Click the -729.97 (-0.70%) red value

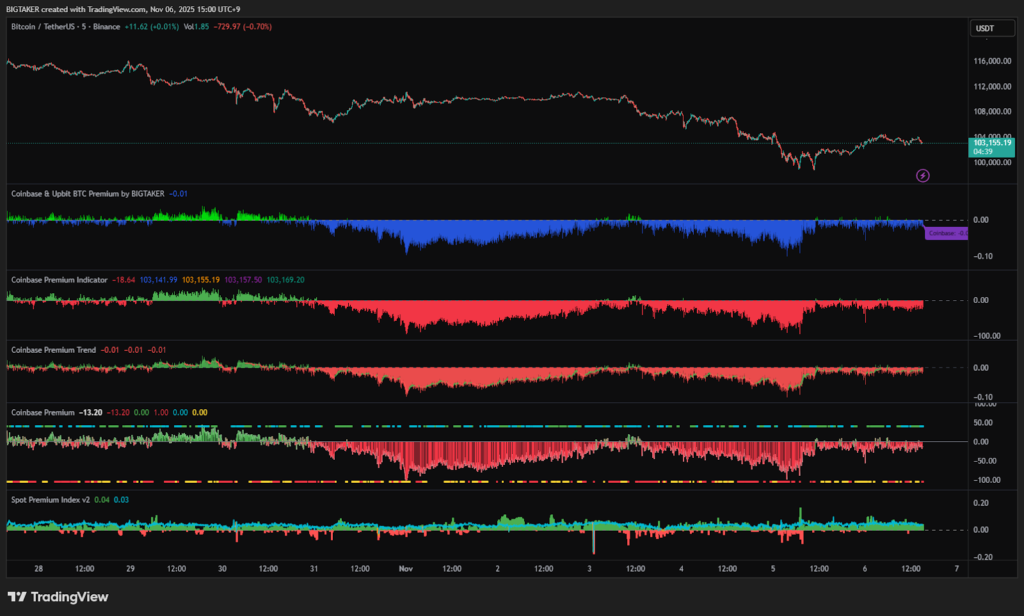coord(242,27)
